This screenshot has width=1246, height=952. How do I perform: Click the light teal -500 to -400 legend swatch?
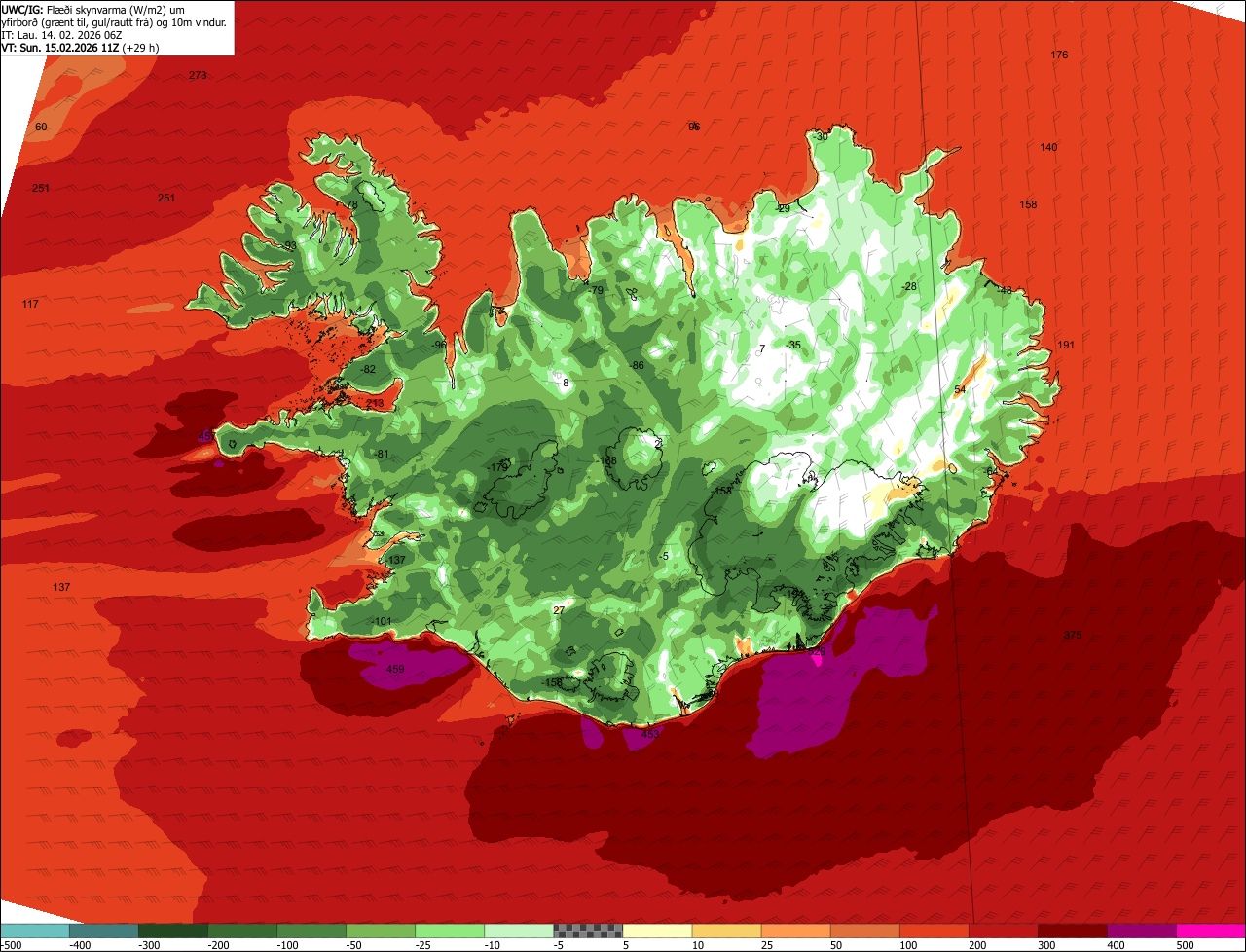tap(34, 931)
